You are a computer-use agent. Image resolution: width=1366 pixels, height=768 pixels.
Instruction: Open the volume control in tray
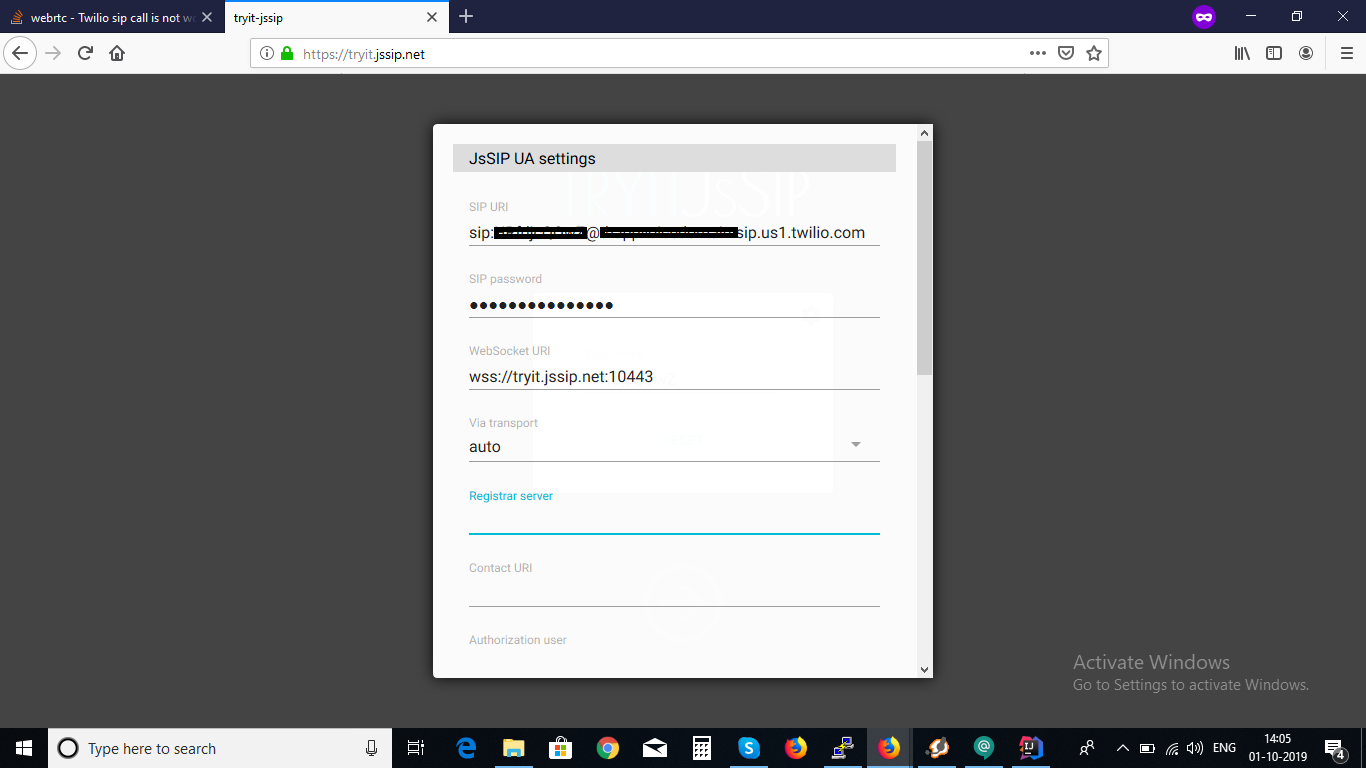point(1195,748)
